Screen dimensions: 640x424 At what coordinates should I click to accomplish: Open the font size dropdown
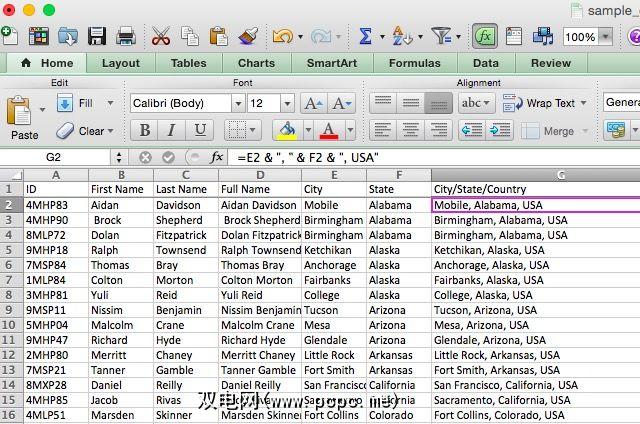click(x=285, y=103)
